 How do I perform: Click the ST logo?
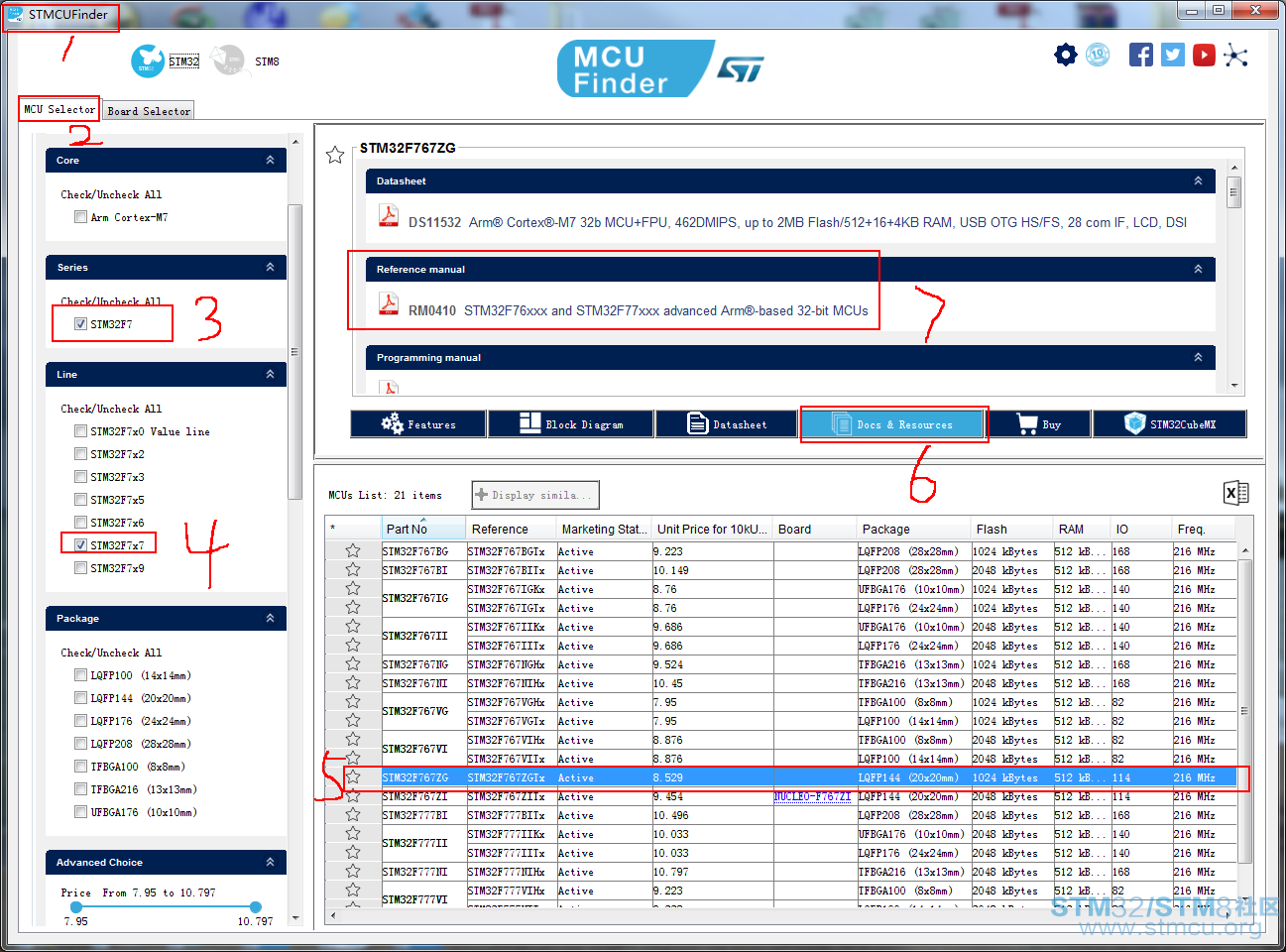click(741, 68)
